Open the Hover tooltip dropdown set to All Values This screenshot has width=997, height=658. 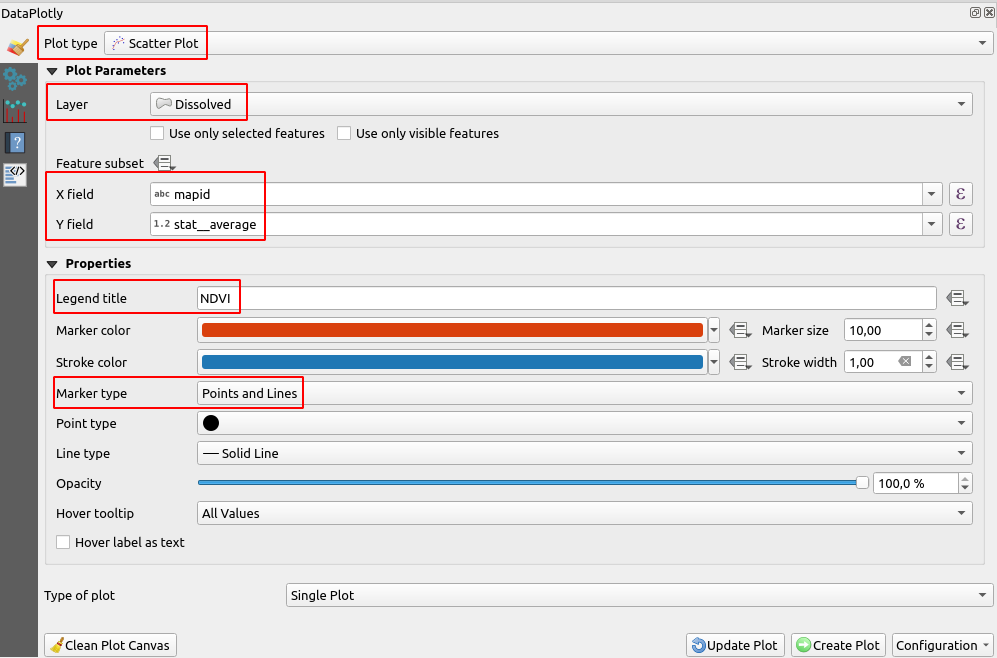[x=960, y=513]
